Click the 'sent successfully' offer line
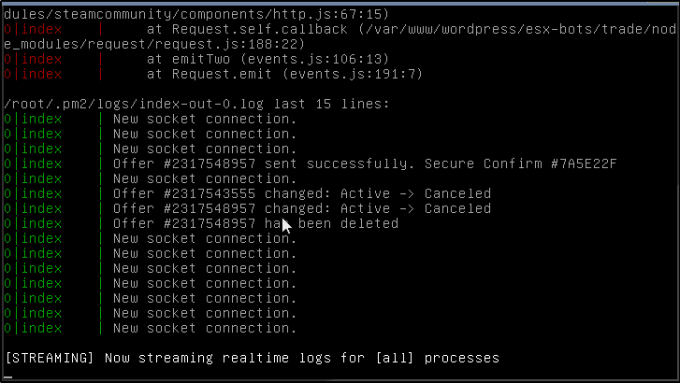 (x=365, y=164)
